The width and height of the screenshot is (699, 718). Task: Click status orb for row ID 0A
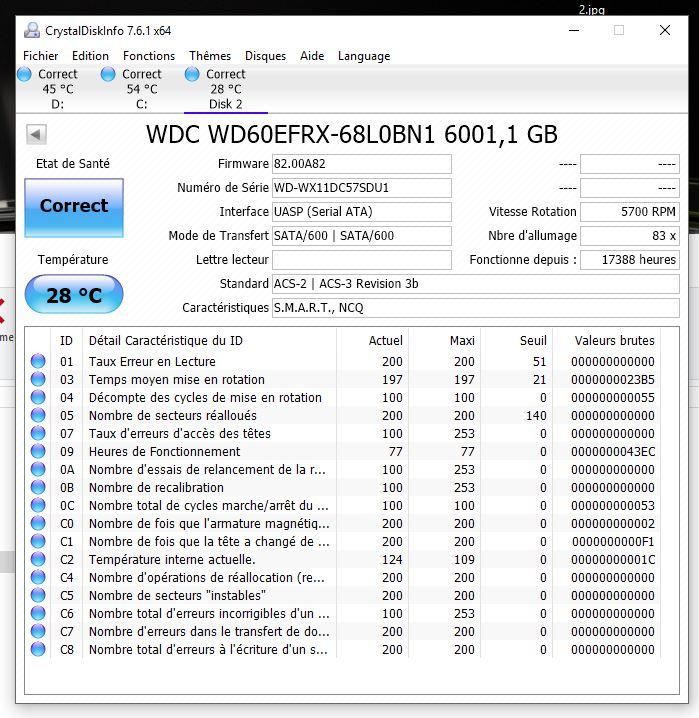pos(38,469)
